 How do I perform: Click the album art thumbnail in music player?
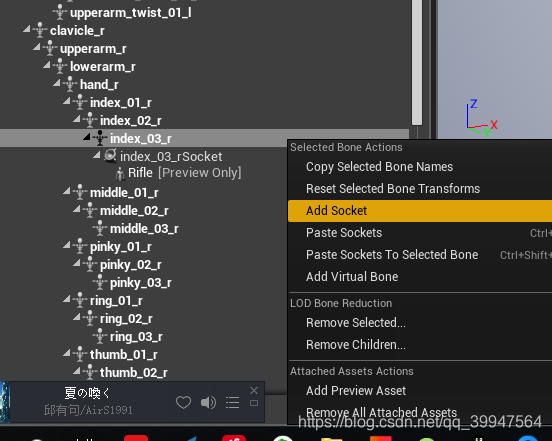(x=5, y=402)
